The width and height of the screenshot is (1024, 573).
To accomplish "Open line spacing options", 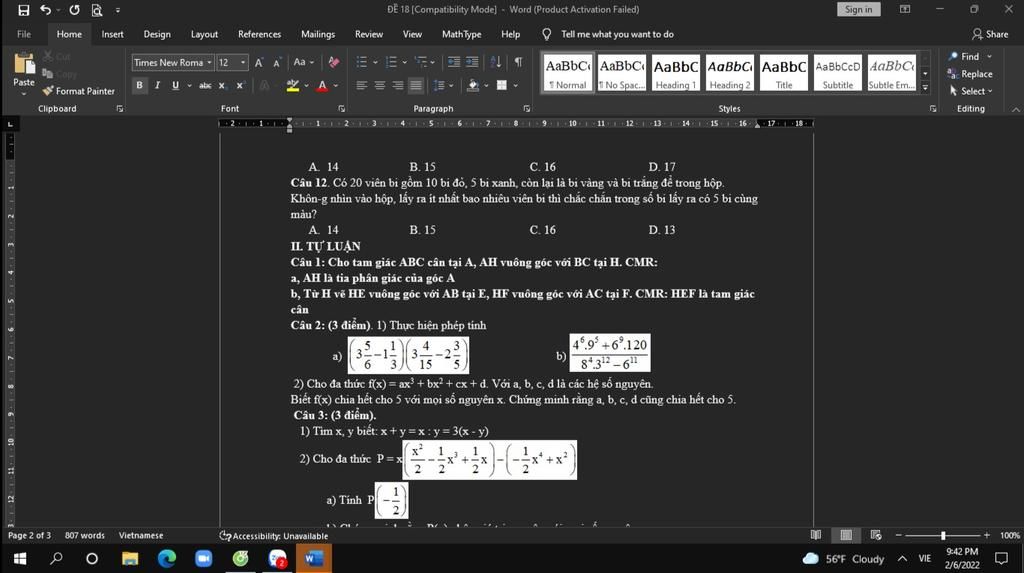I will 442,86.
